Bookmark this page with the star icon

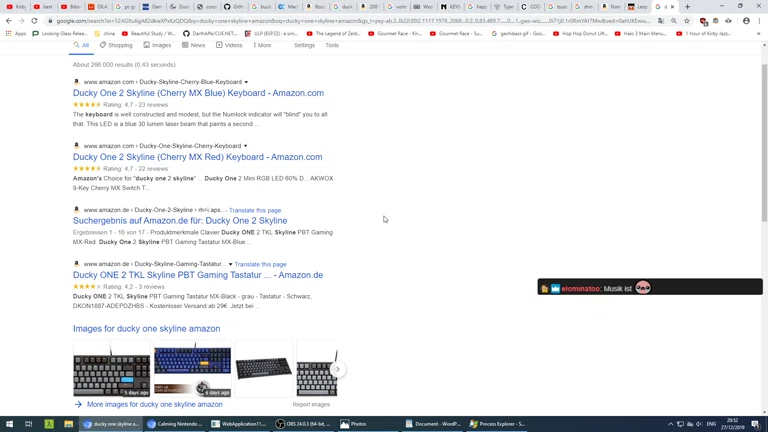pos(687,21)
